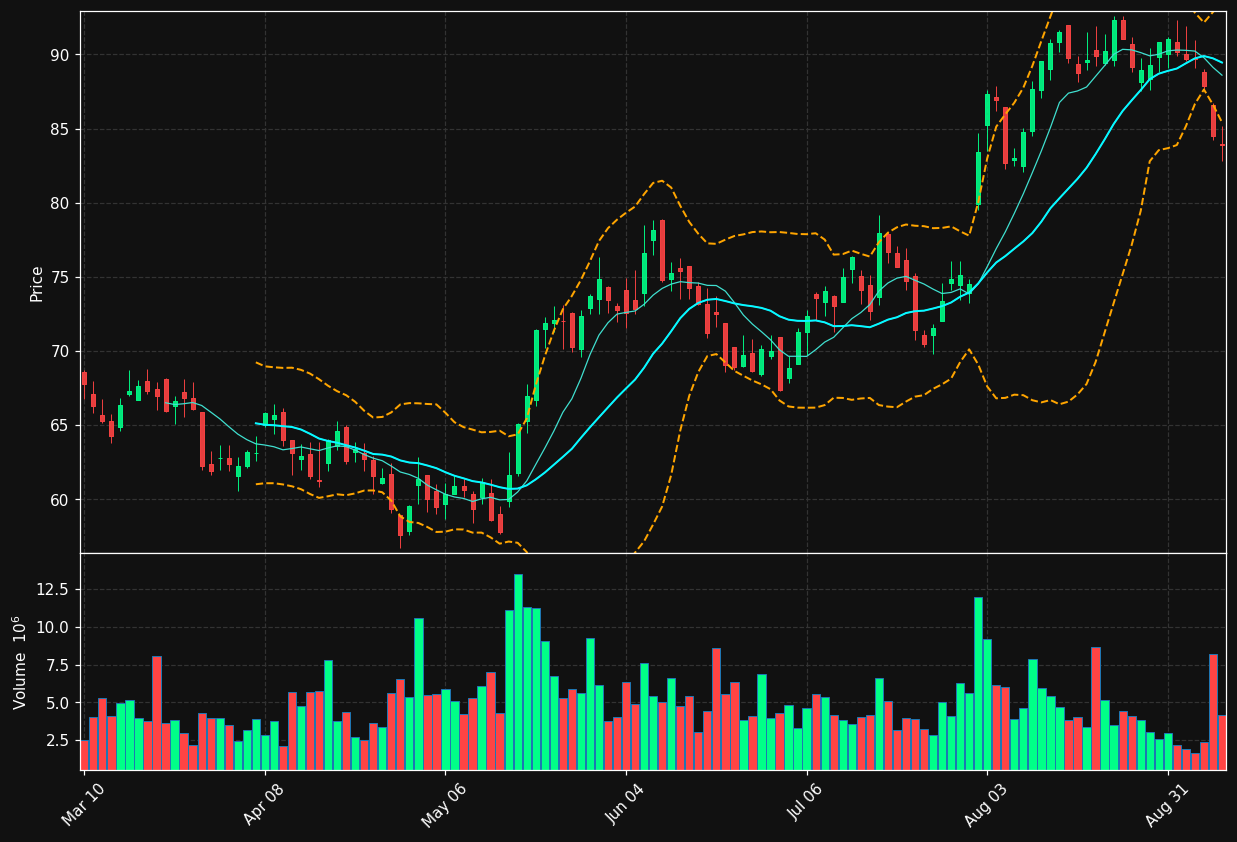
Task: Click the Aug 31 date label
Action: click(1168, 804)
